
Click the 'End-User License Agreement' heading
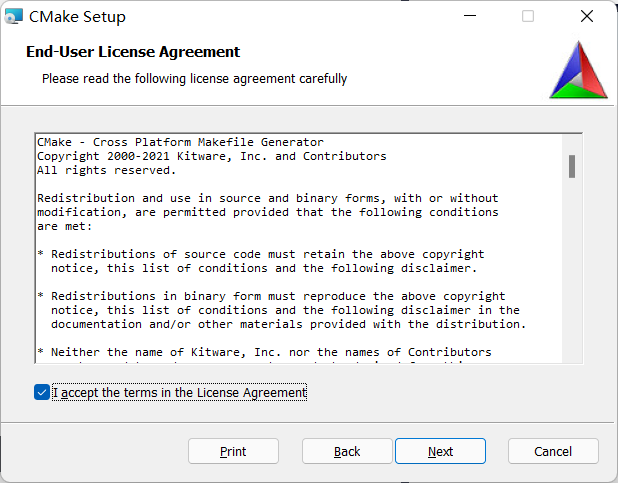(133, 52)
